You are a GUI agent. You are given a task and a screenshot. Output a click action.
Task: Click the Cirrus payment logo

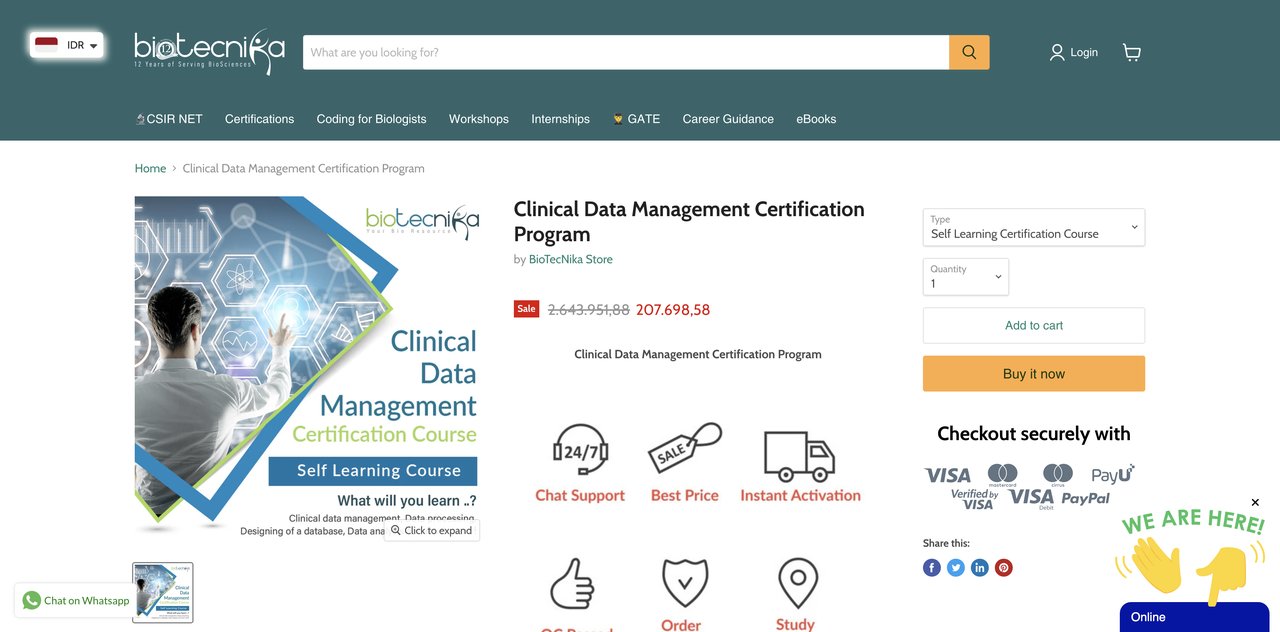pos(1058,474)
